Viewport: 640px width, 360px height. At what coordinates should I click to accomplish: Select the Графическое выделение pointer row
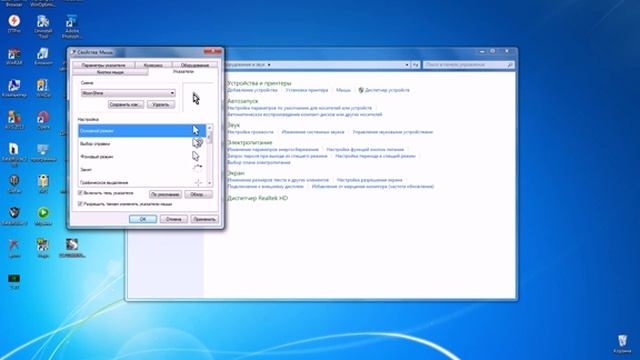coord(142,182)
